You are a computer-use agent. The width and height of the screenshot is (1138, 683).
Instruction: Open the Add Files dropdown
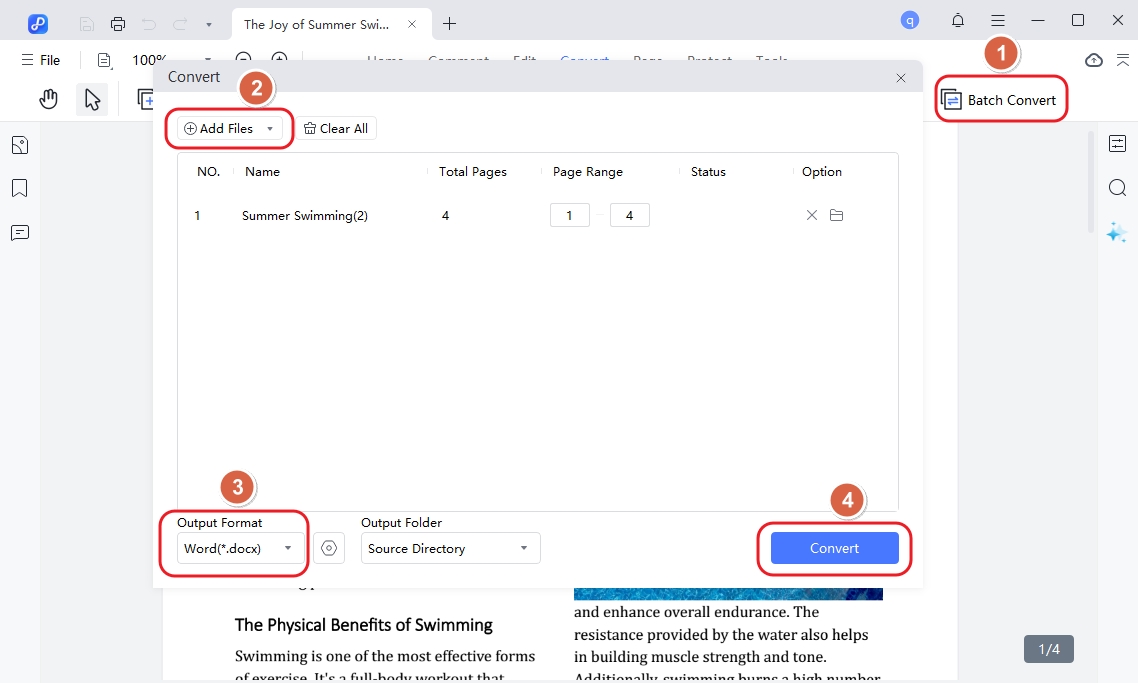(x=229, y=128)
